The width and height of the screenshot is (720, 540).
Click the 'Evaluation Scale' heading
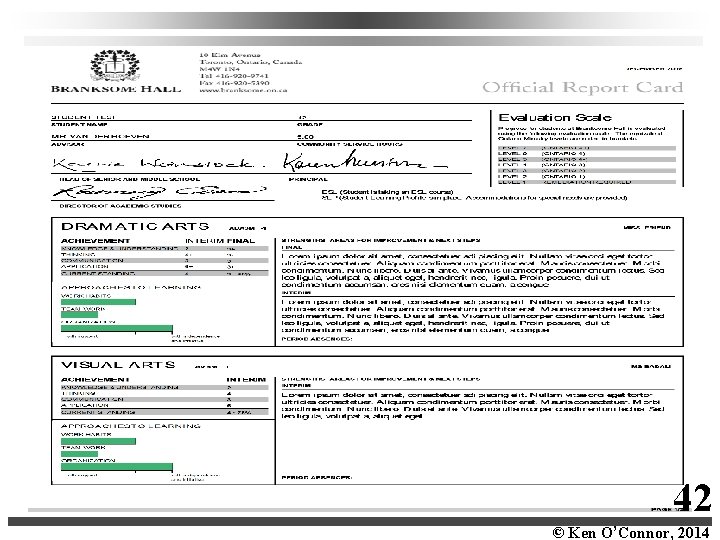555,118
